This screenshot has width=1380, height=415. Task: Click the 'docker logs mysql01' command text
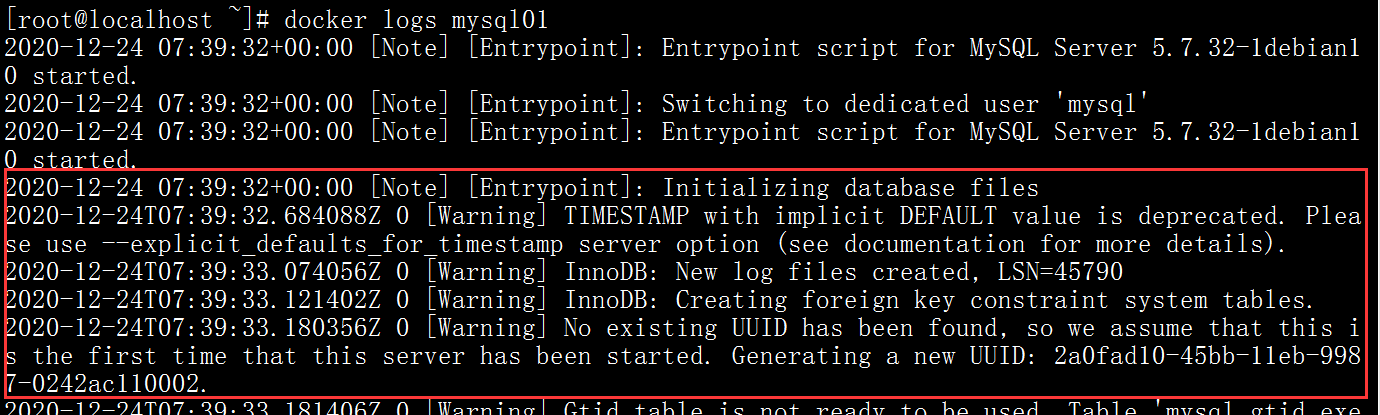[416, 20]
